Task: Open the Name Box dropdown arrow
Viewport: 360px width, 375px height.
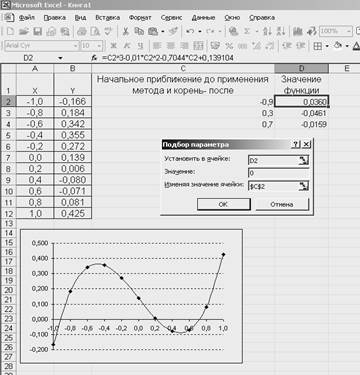Action: pos(60,58)
